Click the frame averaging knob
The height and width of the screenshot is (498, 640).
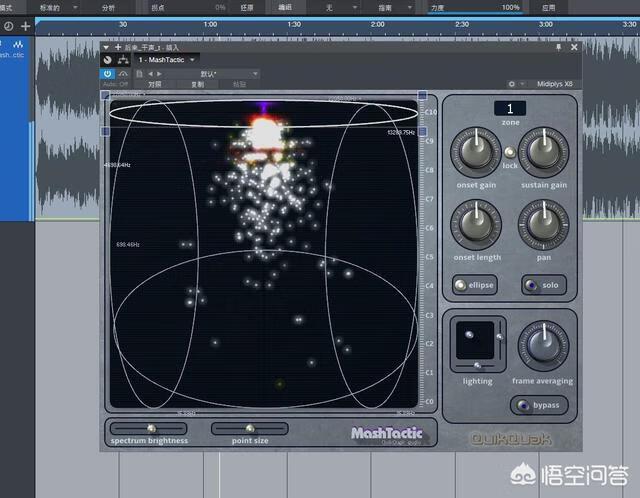click(543, 345)
